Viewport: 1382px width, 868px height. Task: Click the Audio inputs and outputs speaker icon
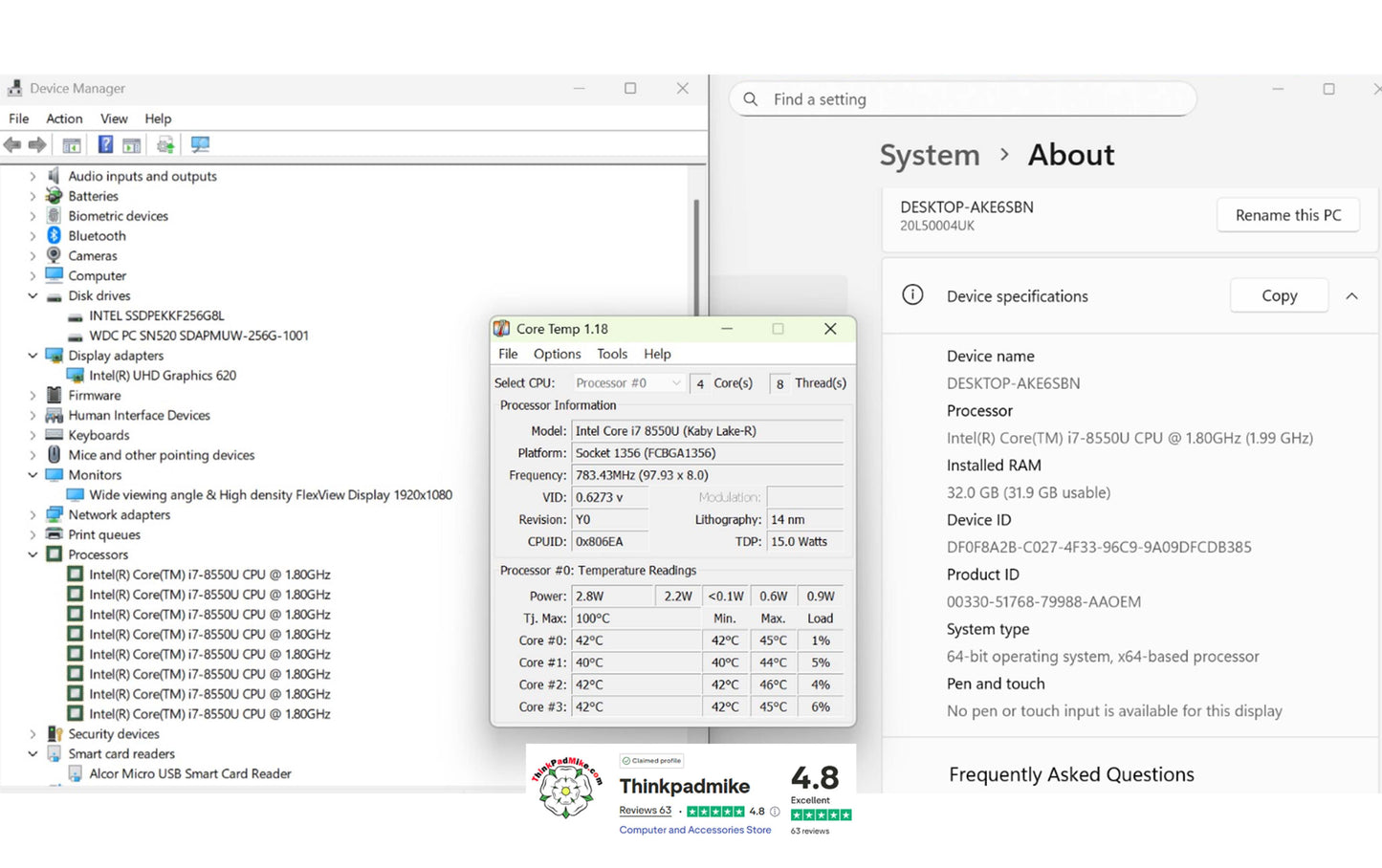[54, 176]
